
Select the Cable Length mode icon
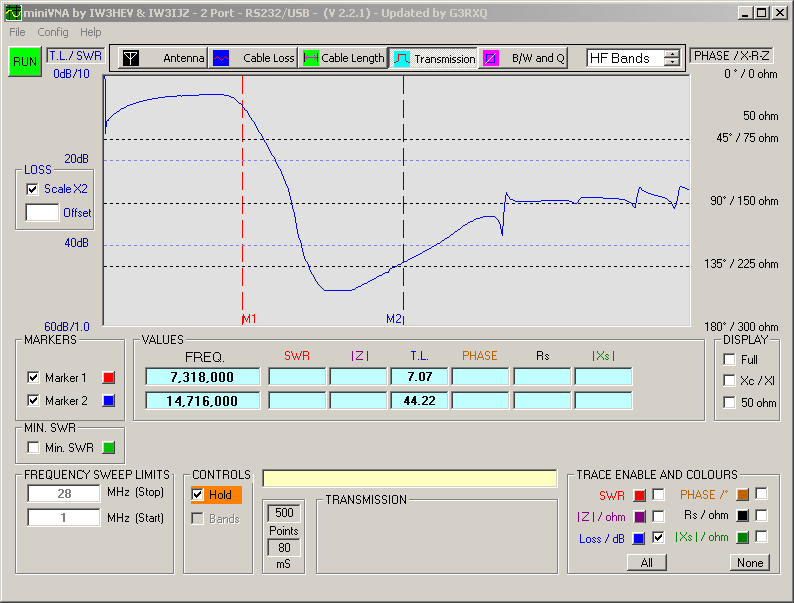(310, 58)
